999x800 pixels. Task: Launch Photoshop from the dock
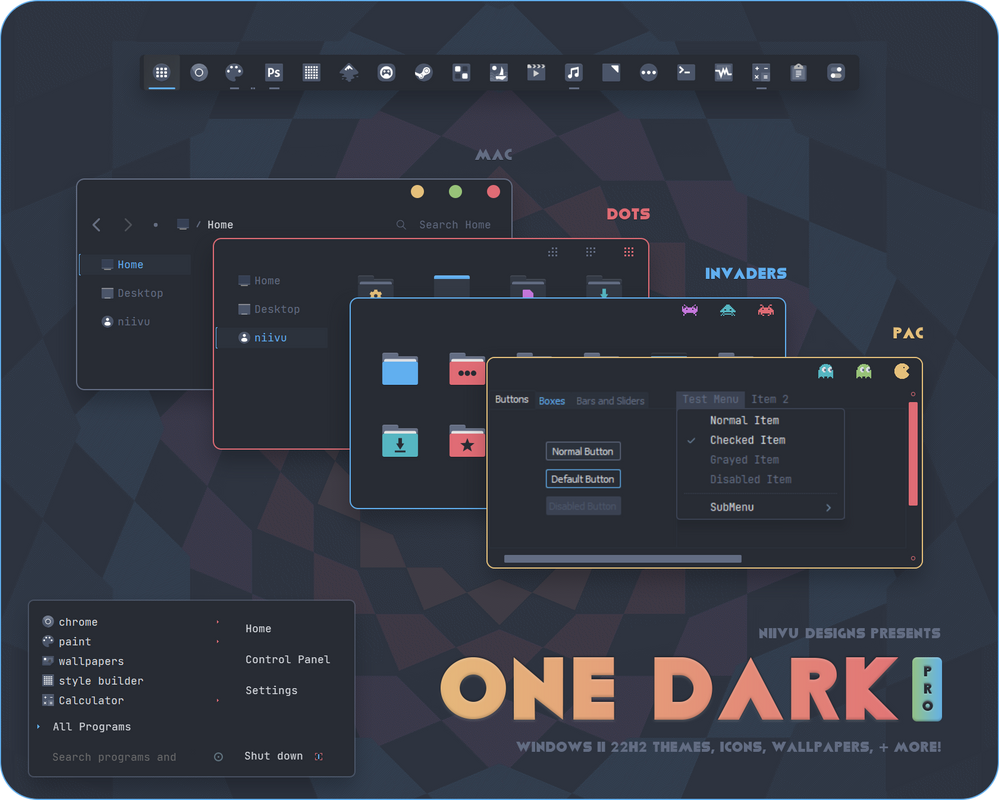coord(274,73)
